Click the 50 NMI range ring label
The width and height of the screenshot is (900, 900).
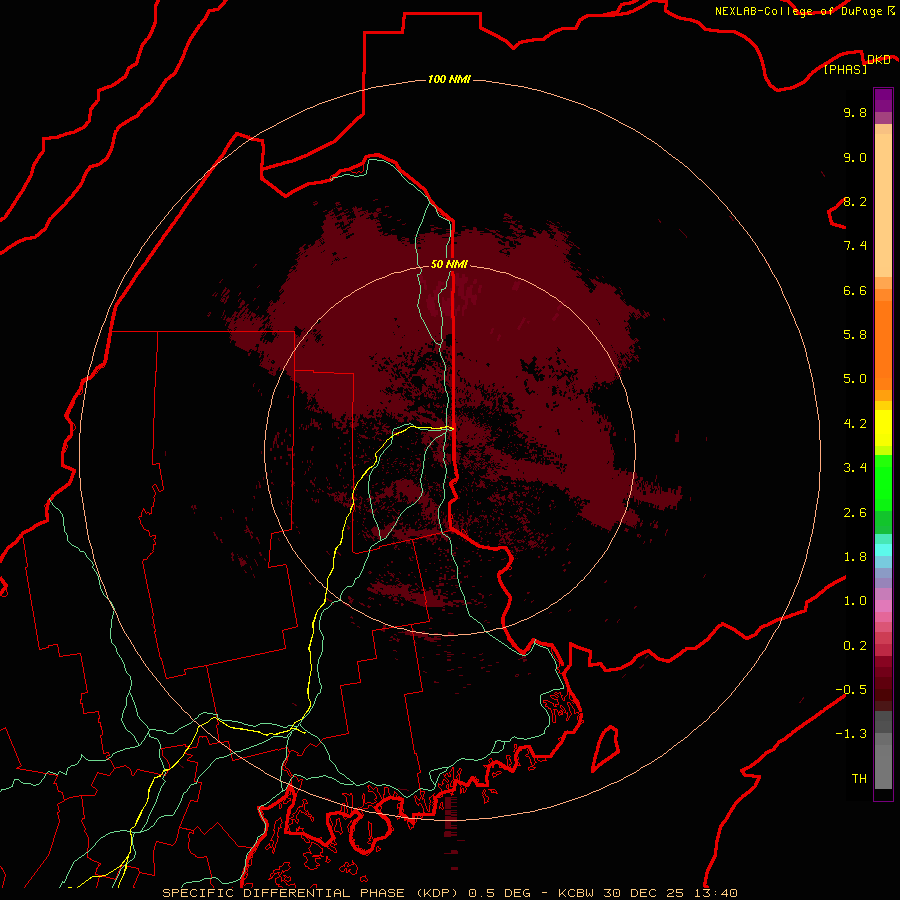pyautogui.click(x=449, y=264)
